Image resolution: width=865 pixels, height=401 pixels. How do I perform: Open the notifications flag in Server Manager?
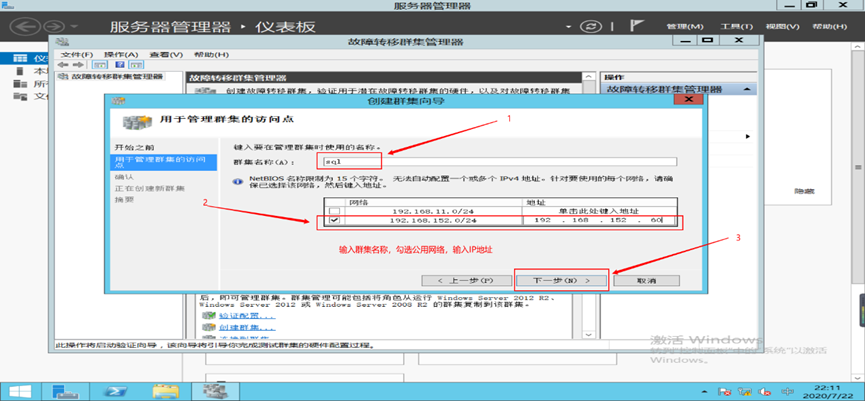click(637, 26)
